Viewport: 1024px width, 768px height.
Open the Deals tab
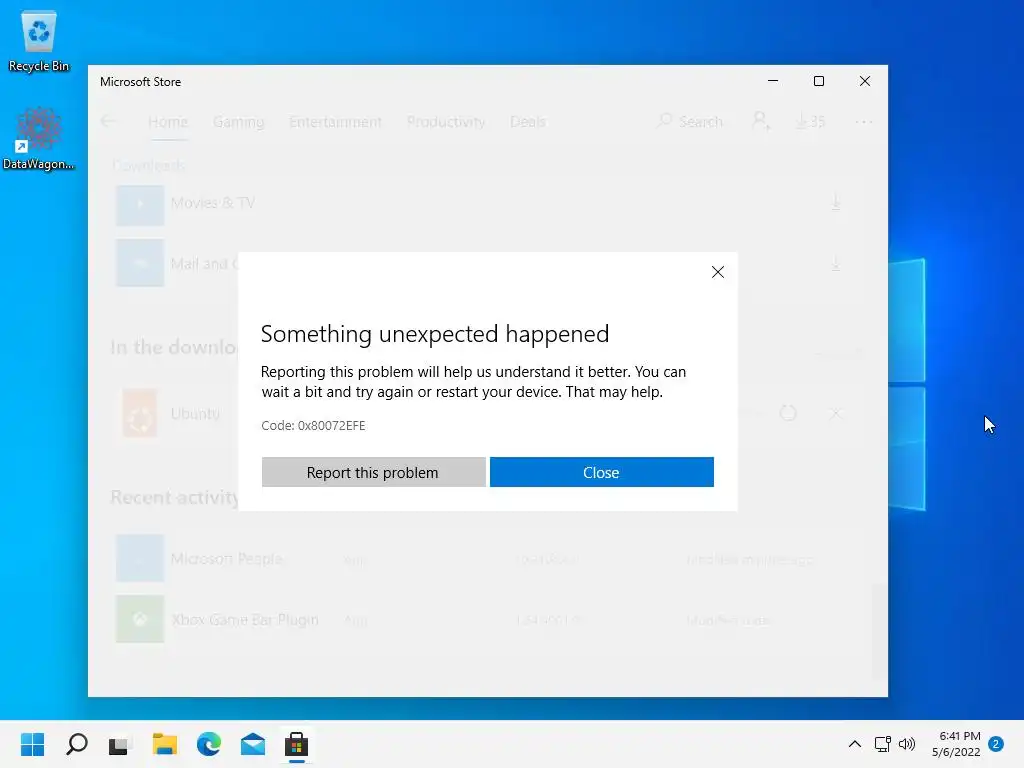[x=528, y=122]
